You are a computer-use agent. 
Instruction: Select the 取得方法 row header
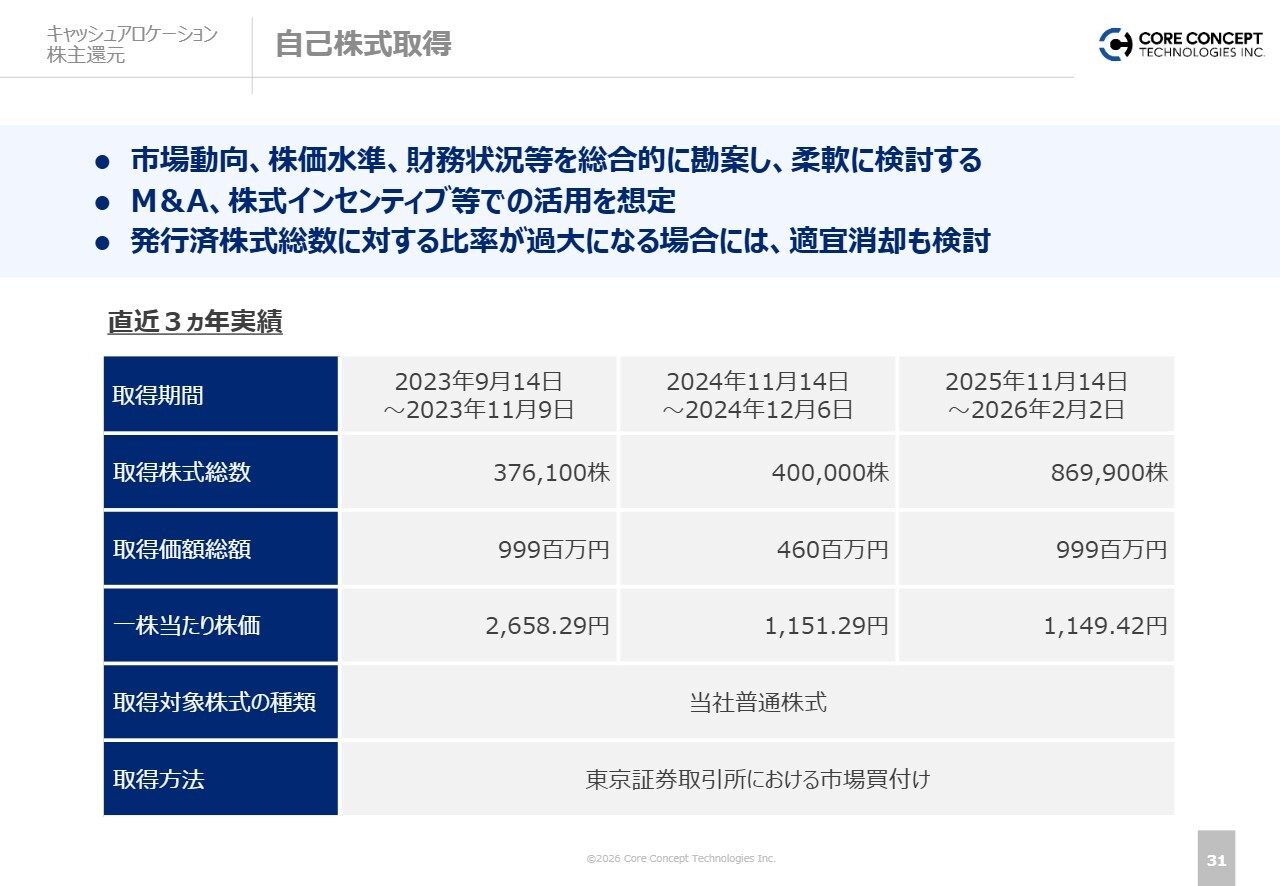(x=220, y=779)
